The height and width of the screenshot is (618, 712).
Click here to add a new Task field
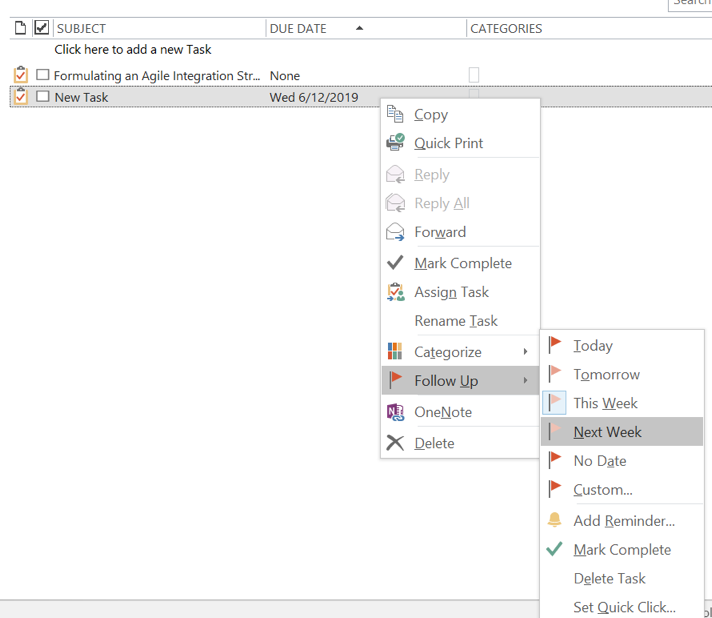tap(133, 49)
